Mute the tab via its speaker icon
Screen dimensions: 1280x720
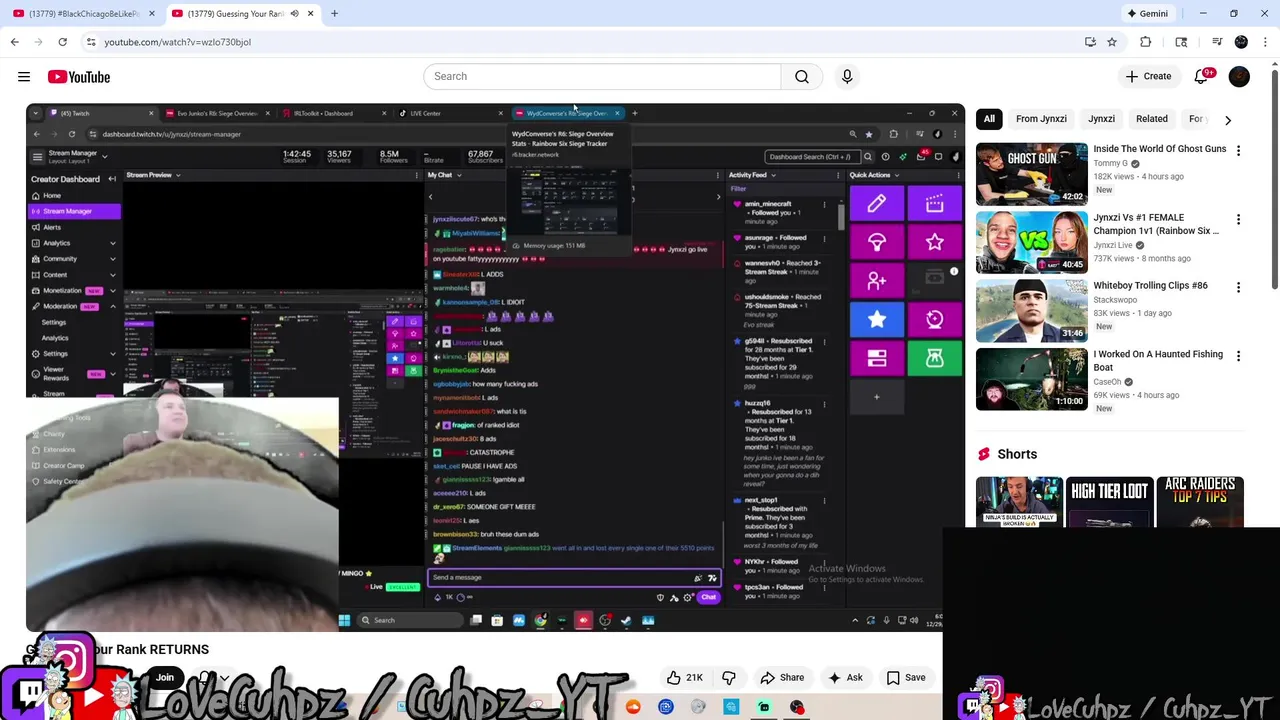(x=294, y=14)
